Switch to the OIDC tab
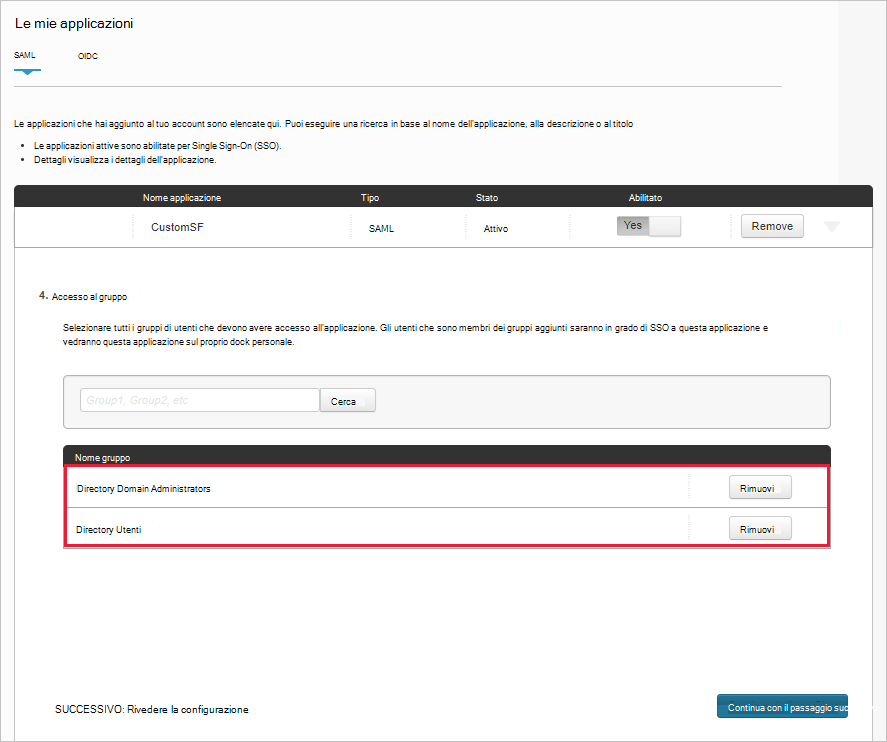This screenshot has height=742, width=887. point(87,57)
